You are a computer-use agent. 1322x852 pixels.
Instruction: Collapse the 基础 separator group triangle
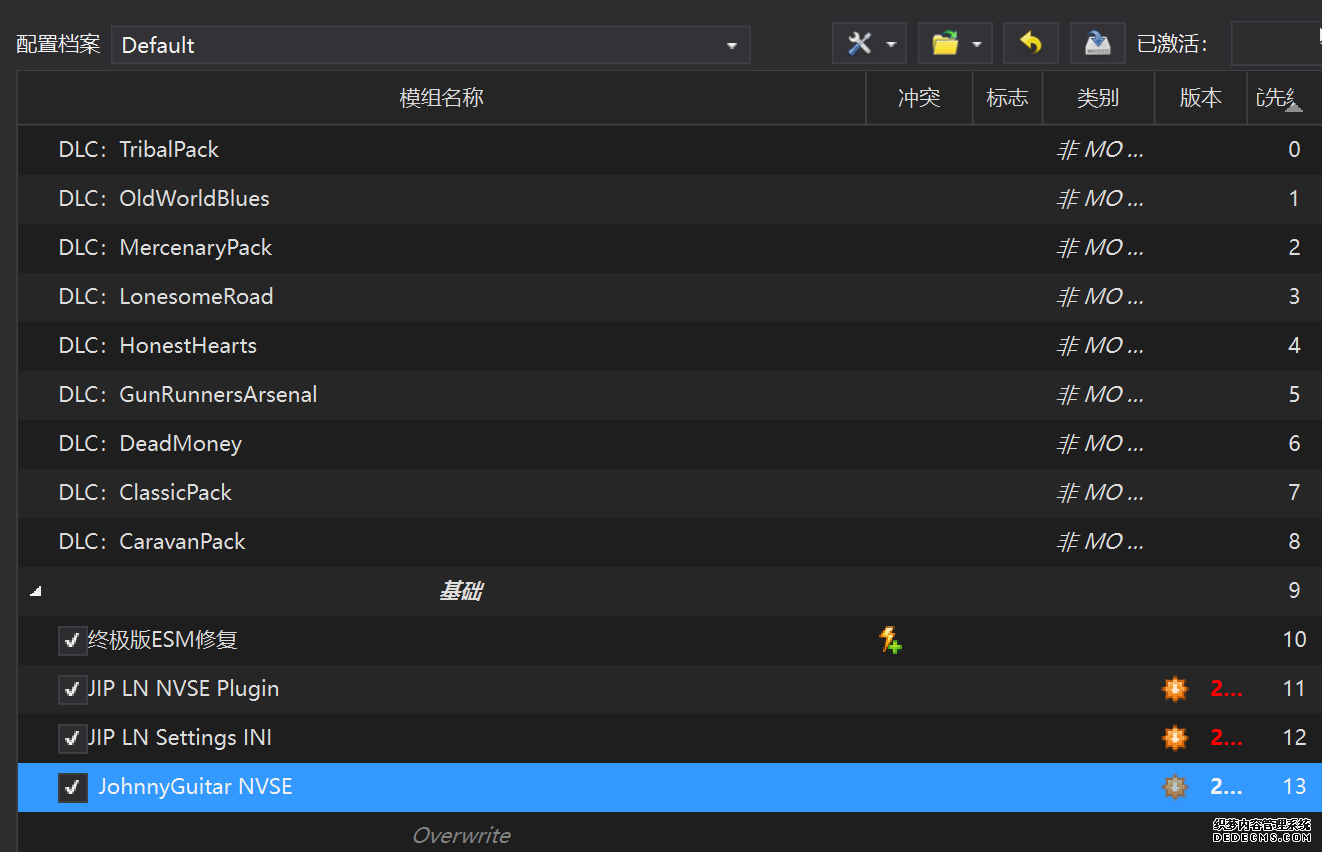tap(36, 592)
